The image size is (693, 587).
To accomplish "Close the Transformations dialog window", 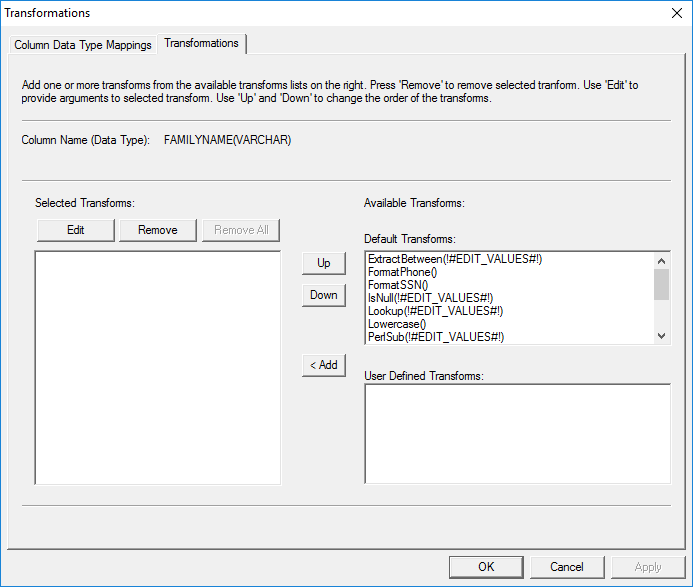I will (x=674, y=13).
